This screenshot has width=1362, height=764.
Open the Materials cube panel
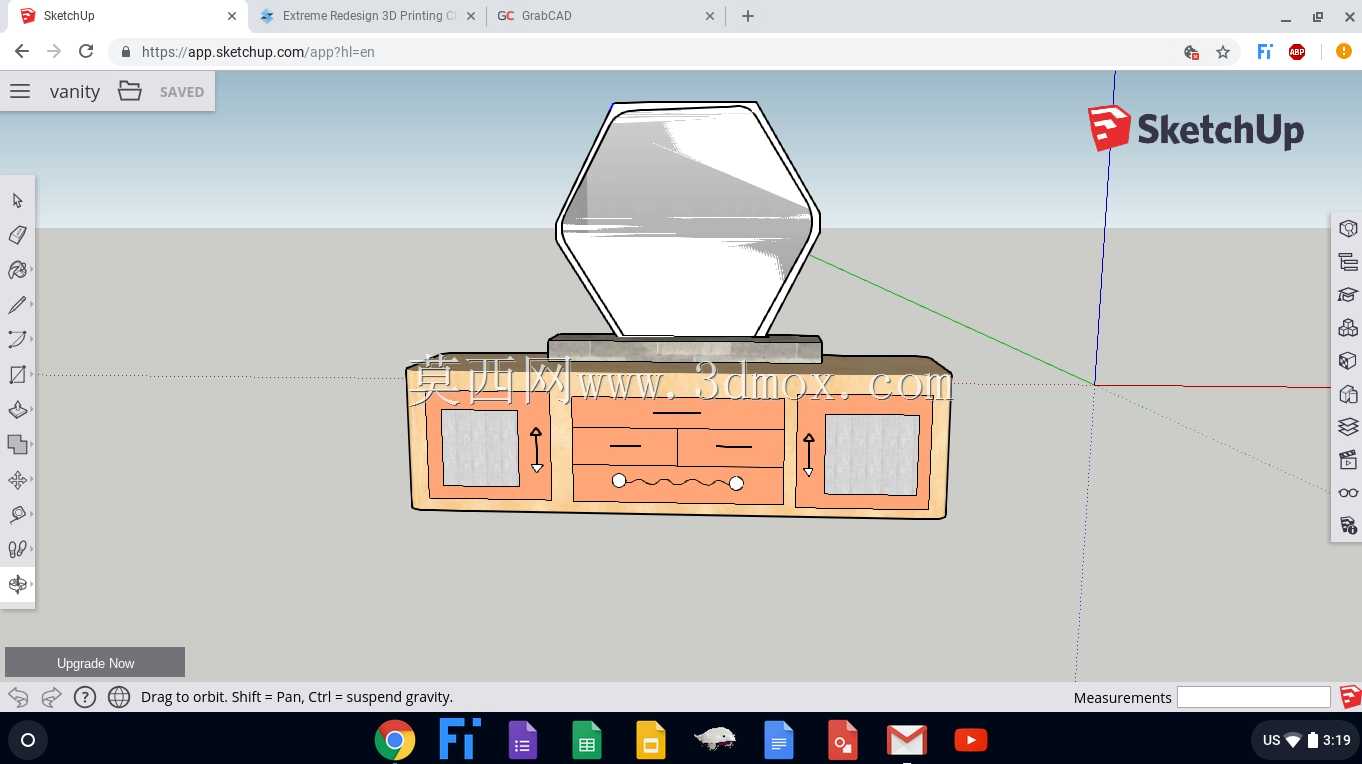[1347, 361]
